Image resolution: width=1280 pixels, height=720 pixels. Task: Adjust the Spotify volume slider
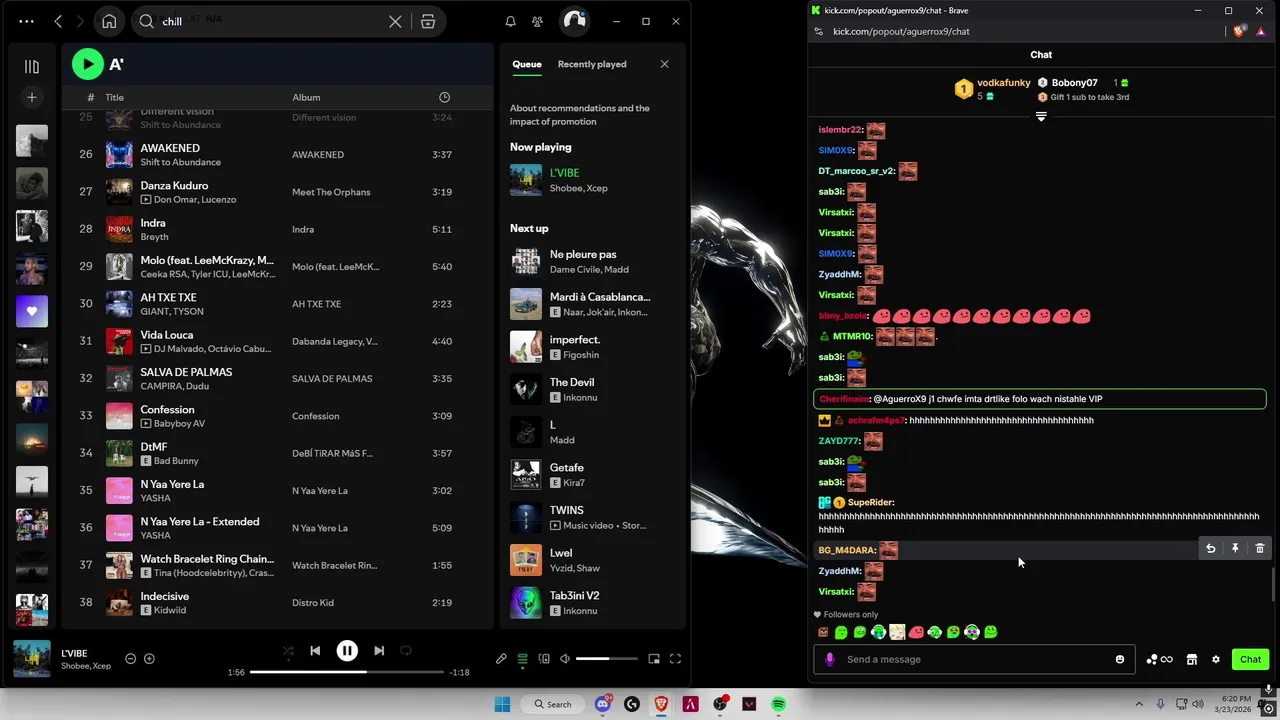click(x=606, y=659)
